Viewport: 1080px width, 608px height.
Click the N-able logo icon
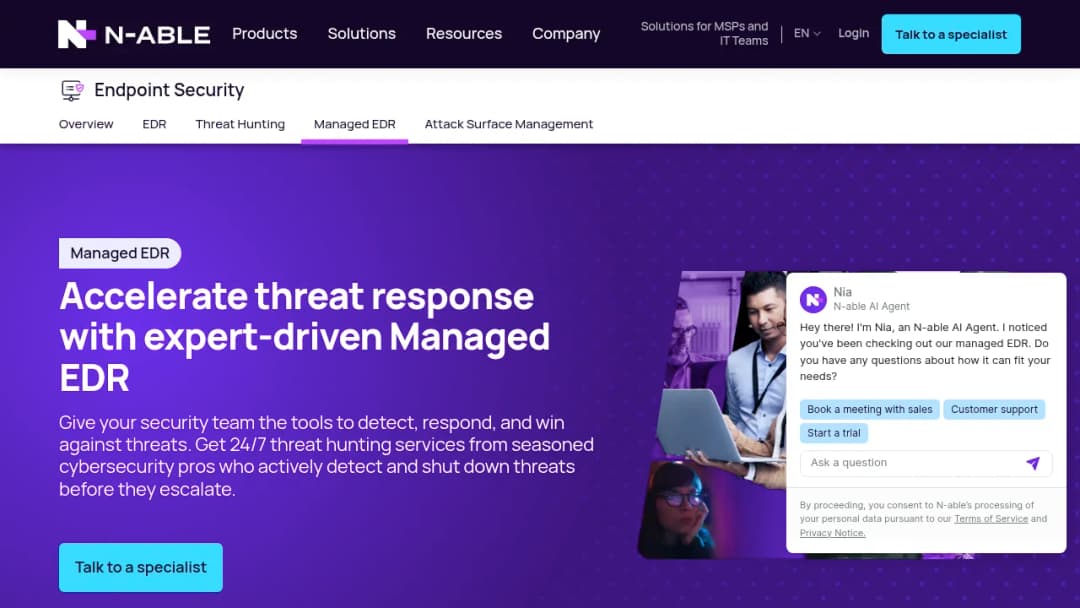click(x=76, y=34)
